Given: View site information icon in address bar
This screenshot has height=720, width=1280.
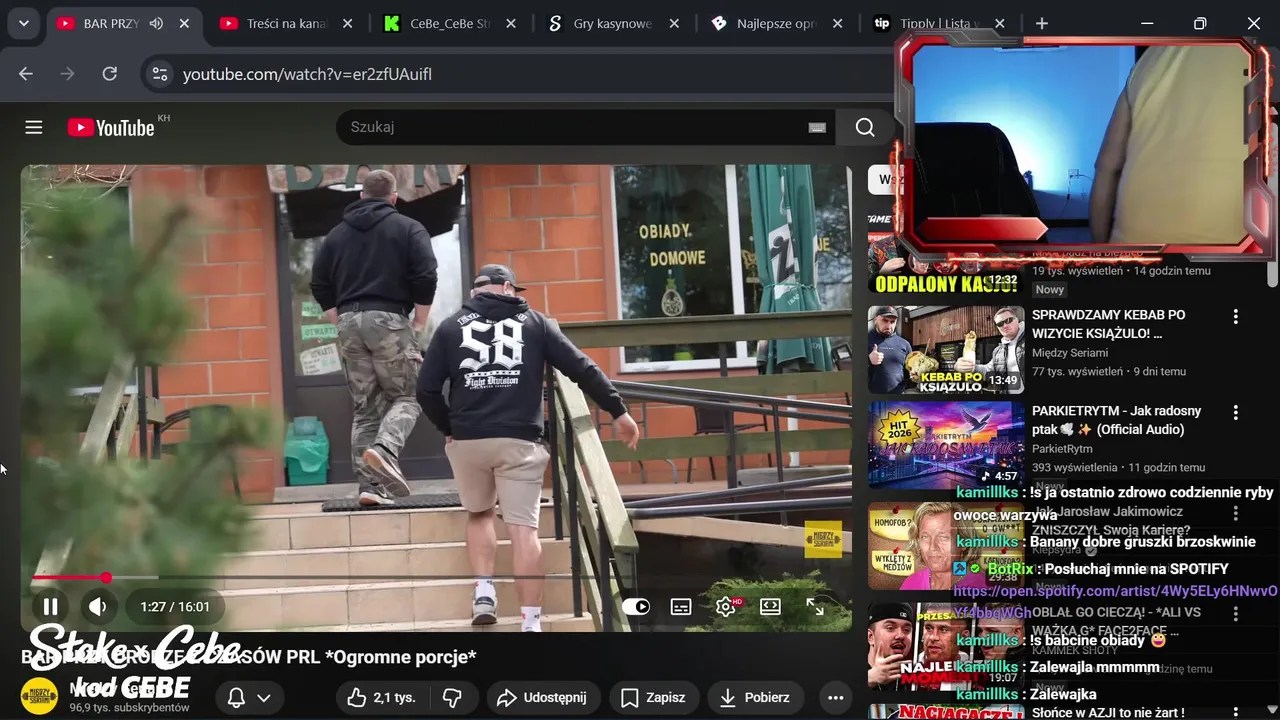Looking at the screenshot, I should [158, 74].
